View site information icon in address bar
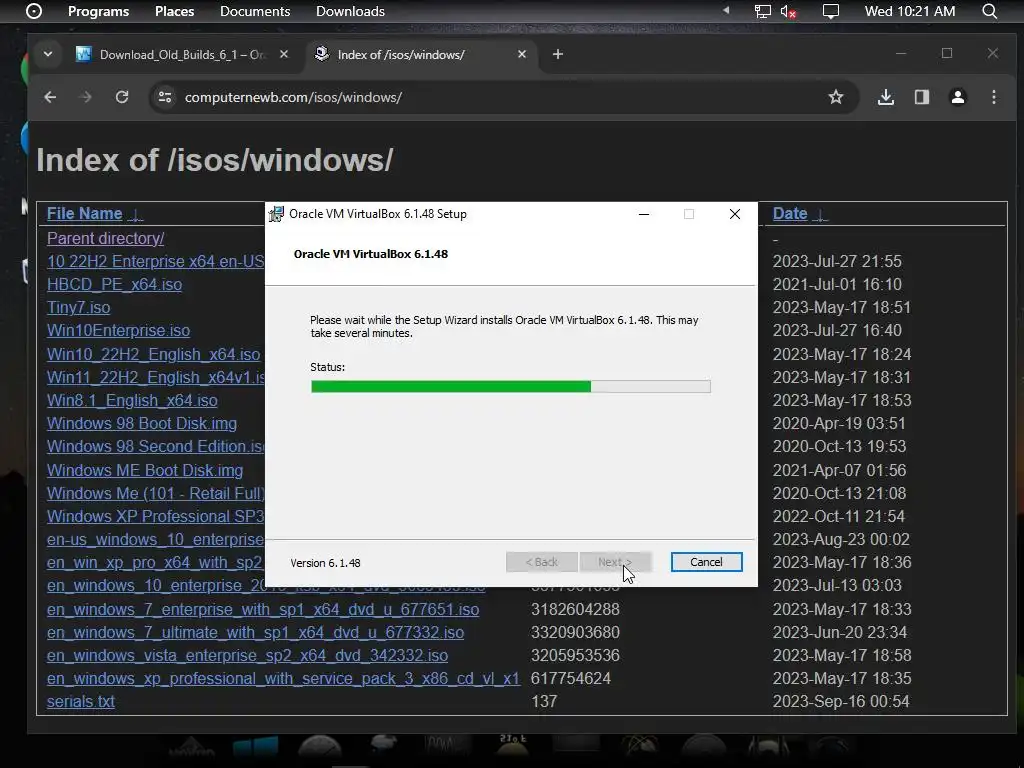Screen dimensions: 1024x768 (165, 97)
